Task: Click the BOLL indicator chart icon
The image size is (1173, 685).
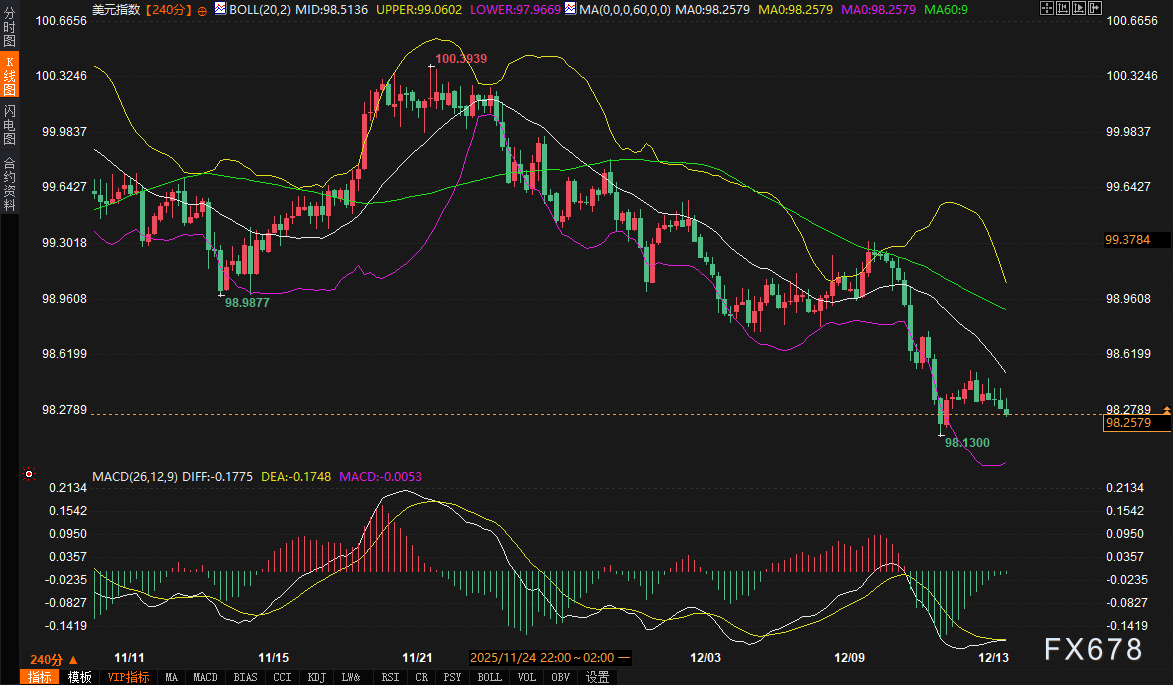Action: [222, 10]
